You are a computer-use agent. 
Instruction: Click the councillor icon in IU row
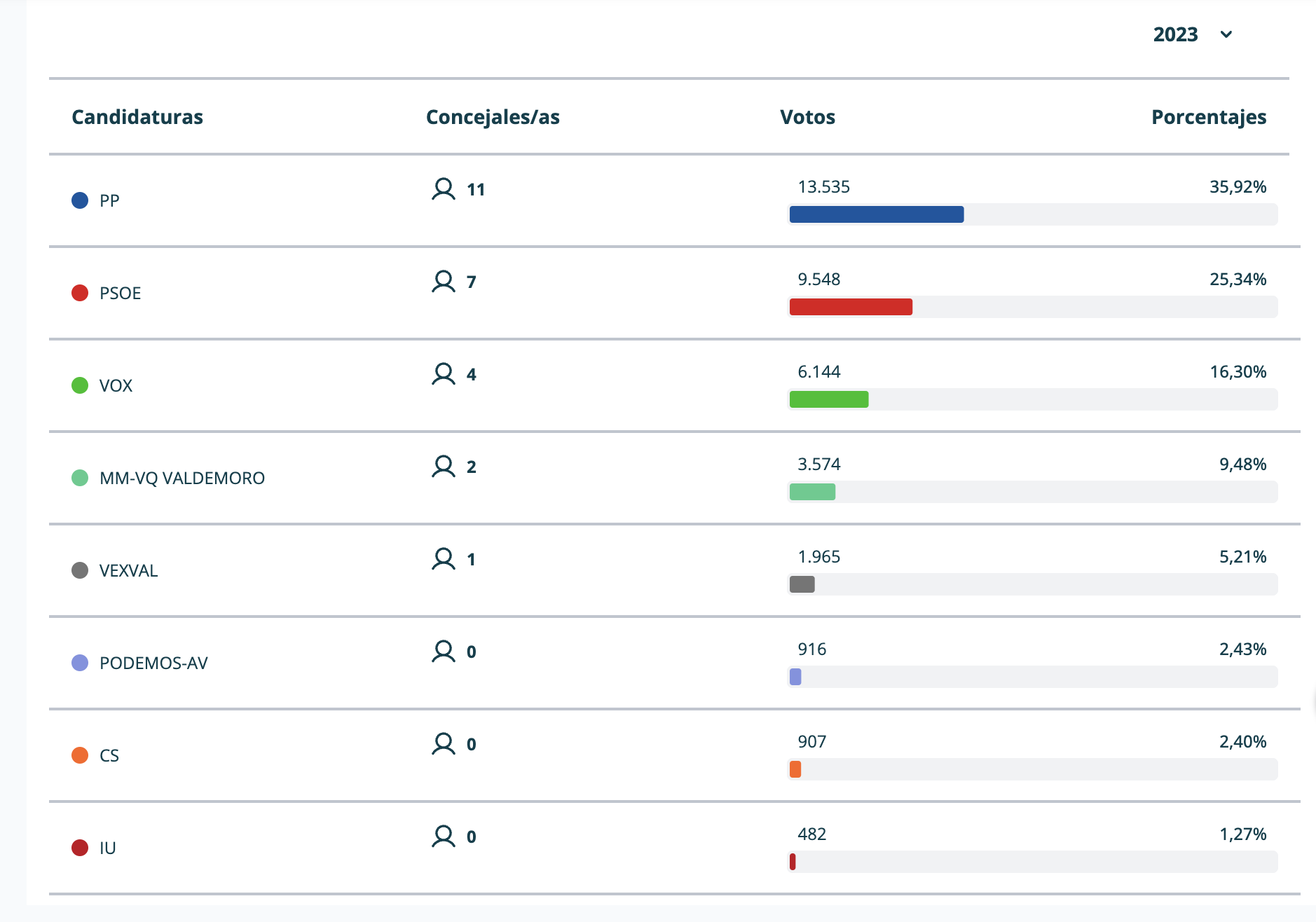point(443,837)
